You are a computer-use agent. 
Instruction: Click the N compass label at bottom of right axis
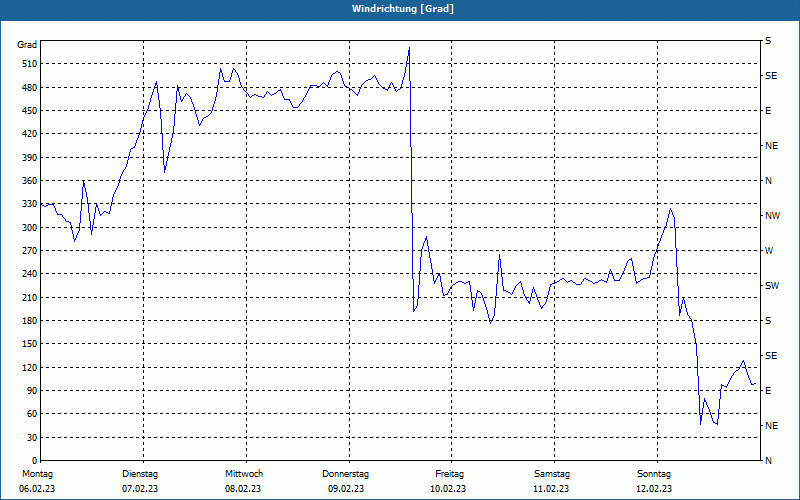pyautogui.click(x=768, y=461)
